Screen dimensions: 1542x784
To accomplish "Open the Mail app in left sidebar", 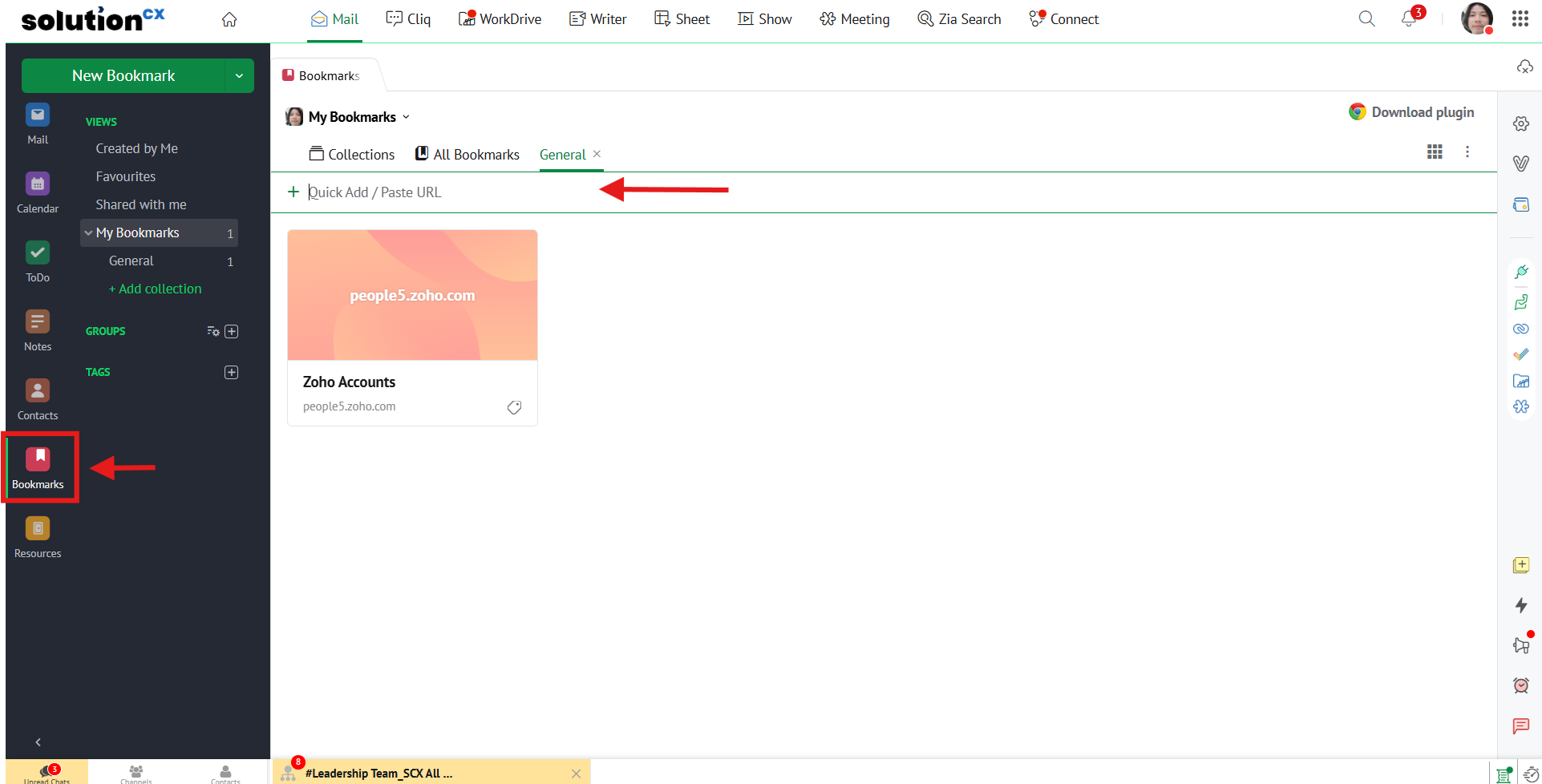I will pyautogui.click(x=38, y=124).
